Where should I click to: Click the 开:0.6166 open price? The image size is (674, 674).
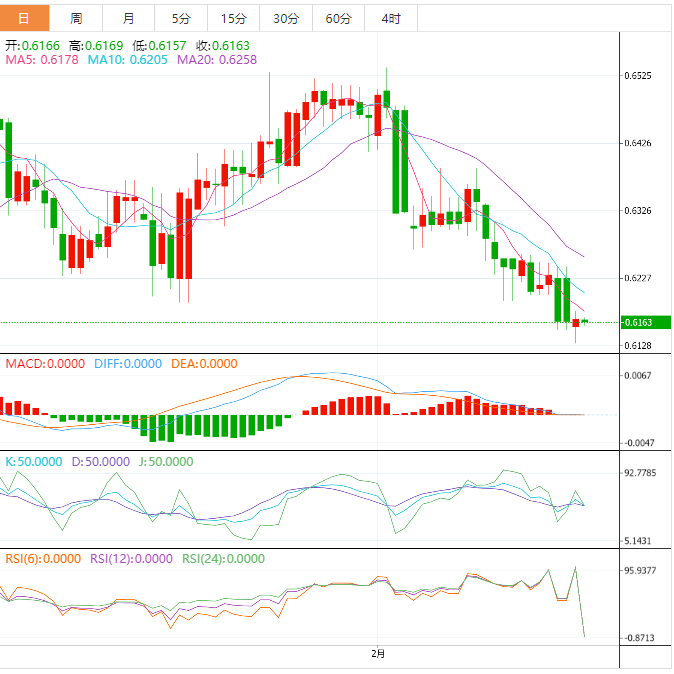pos(32,46)
